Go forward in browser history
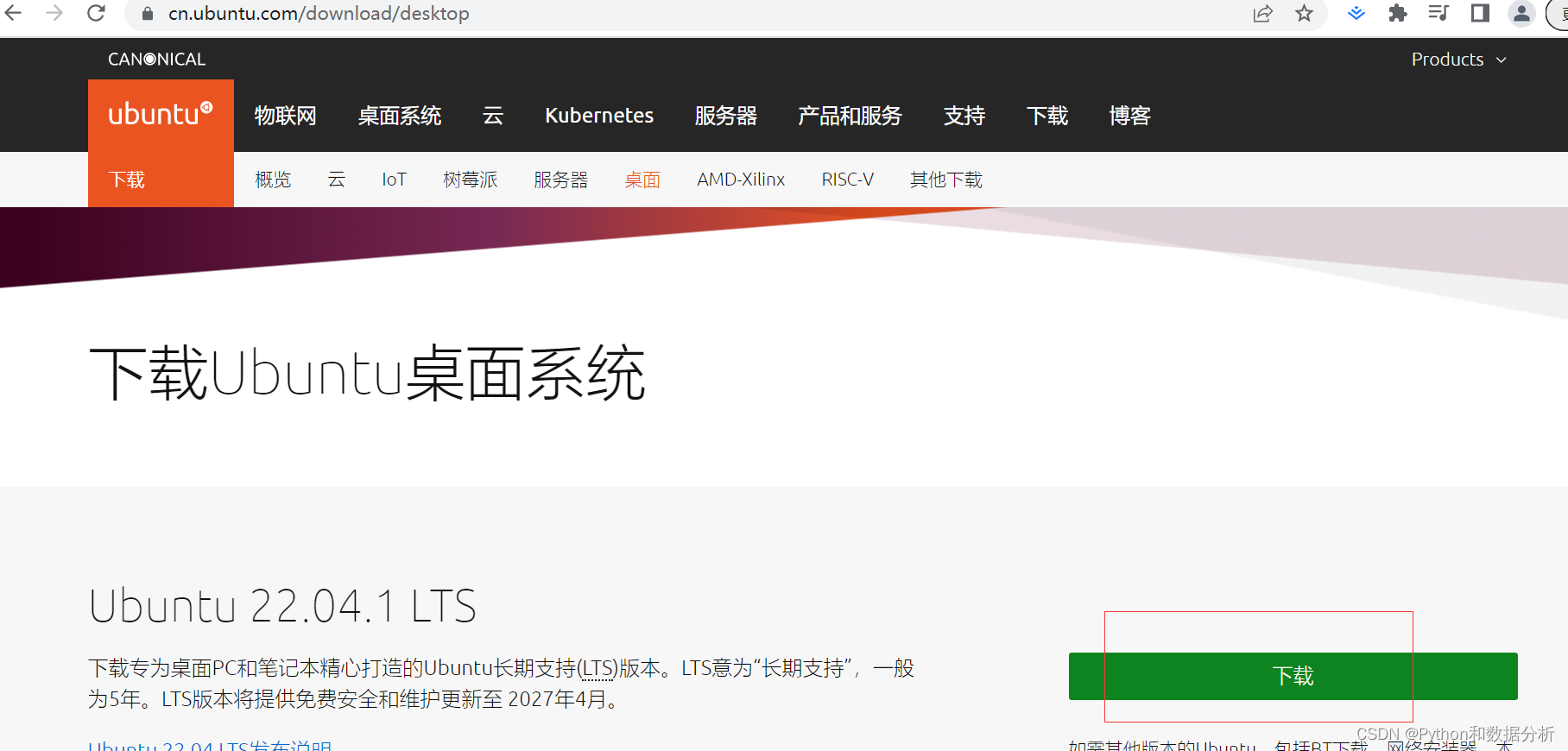 tap(54, 13)
